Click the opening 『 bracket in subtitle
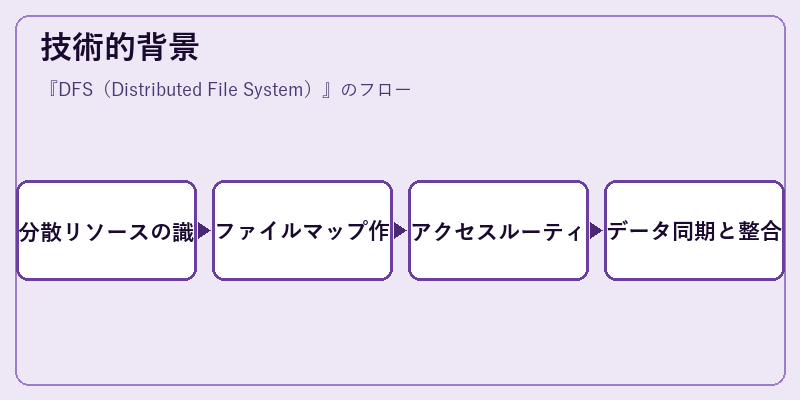This screenshot has height=400, width=800. pos(51,90)
